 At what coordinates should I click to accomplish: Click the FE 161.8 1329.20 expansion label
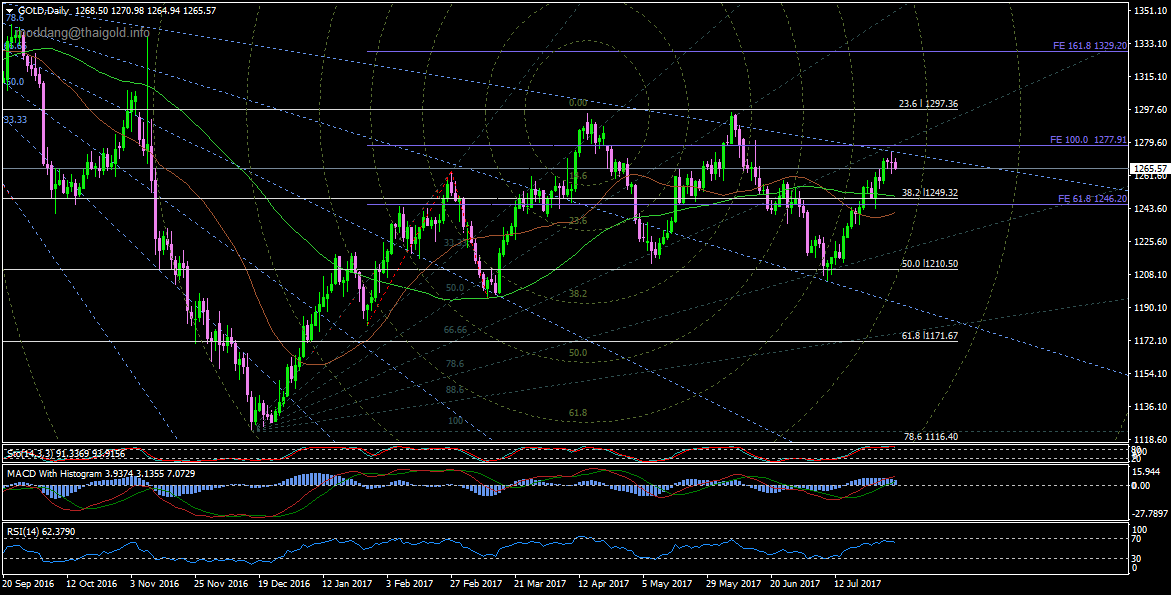tap(1089, 46)
